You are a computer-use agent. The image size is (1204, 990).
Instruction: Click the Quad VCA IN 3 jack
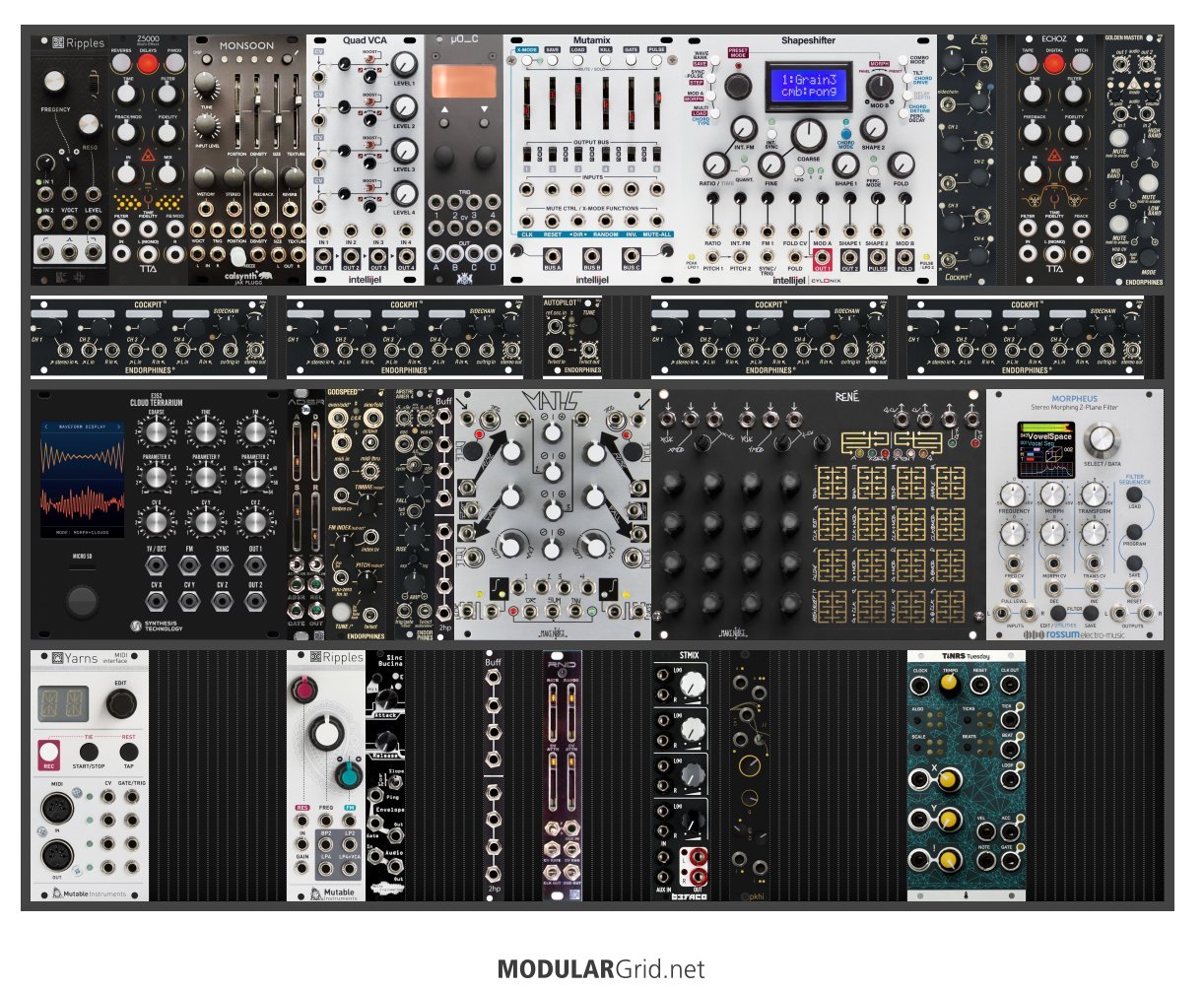tap(378, 232)
